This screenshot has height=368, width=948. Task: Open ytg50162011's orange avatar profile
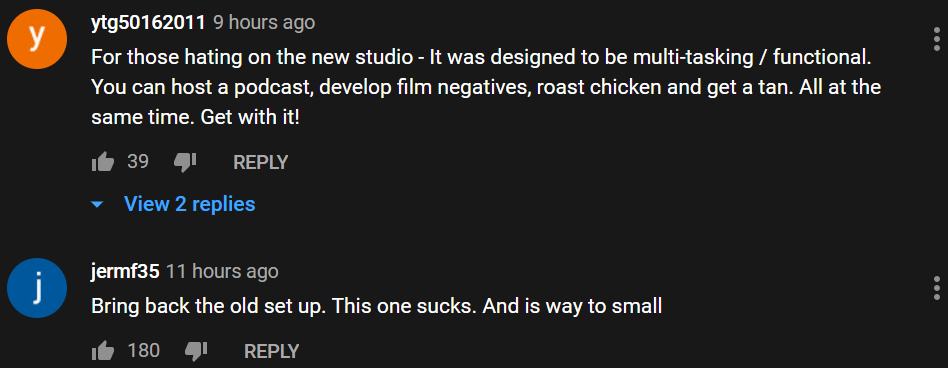pos(36,39)
